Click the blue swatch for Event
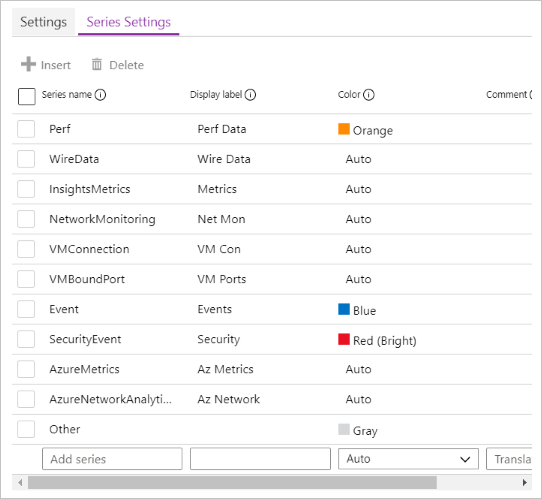The width and height of the screenshot is (542, 499). [344, 309]
